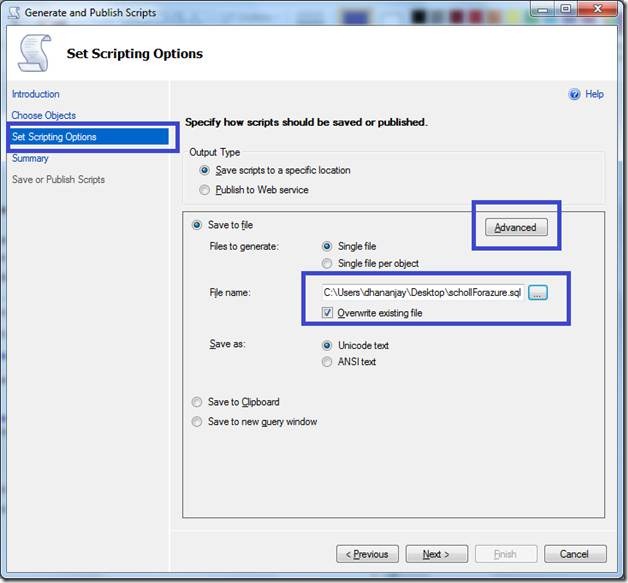Go back with Previous button
This screenshot has width=628, height=583.
367,554
